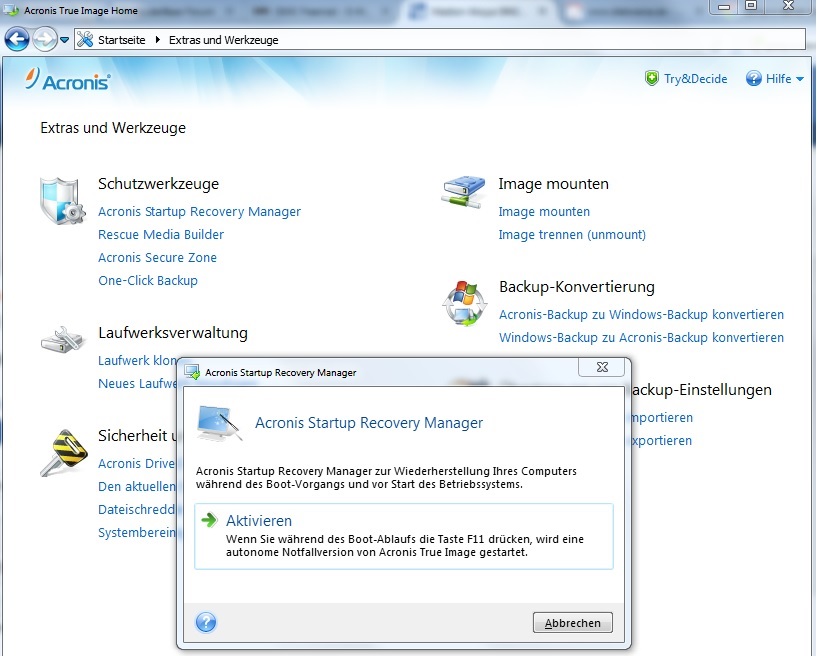Click the greyed forward navigation arrow
Image resolution: width=817 pixels, height=656 pixels.
coord(44,39)
